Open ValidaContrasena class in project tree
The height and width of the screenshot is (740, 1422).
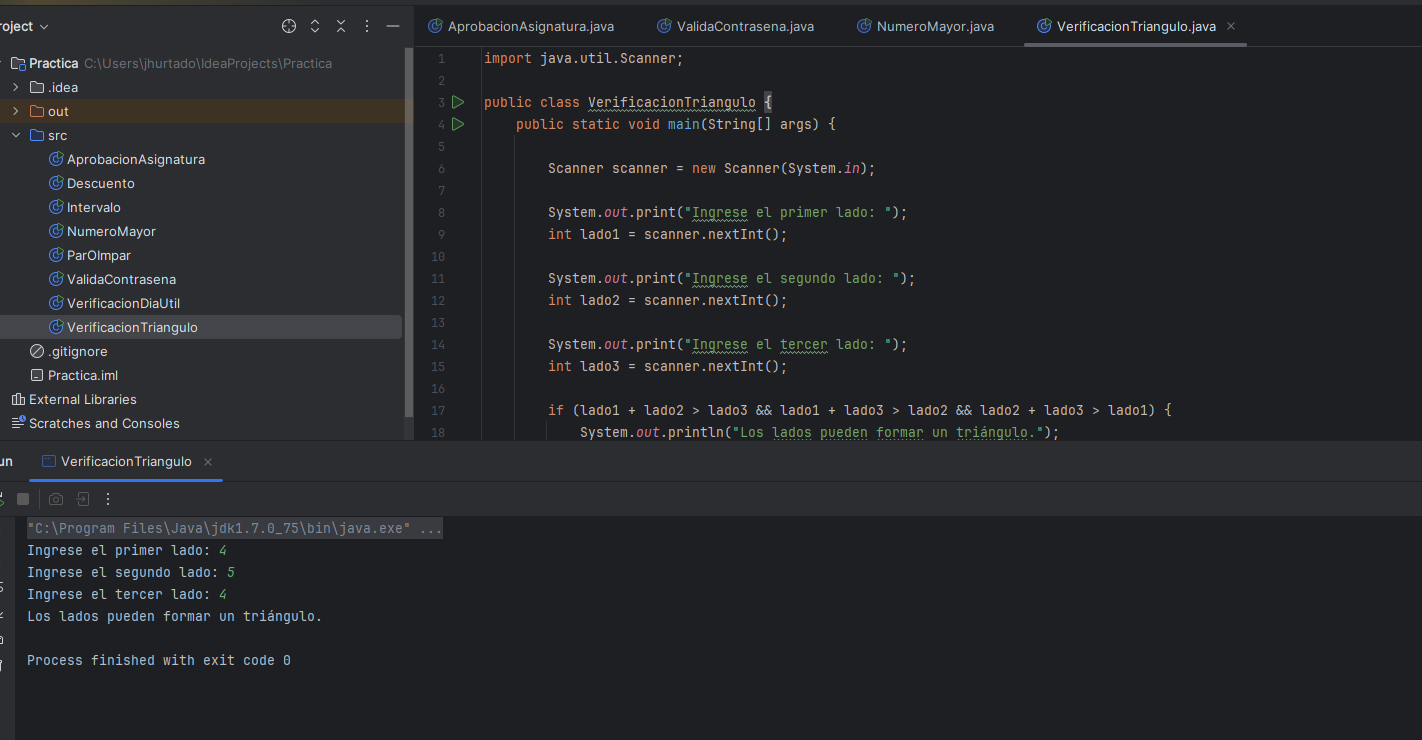121,279
